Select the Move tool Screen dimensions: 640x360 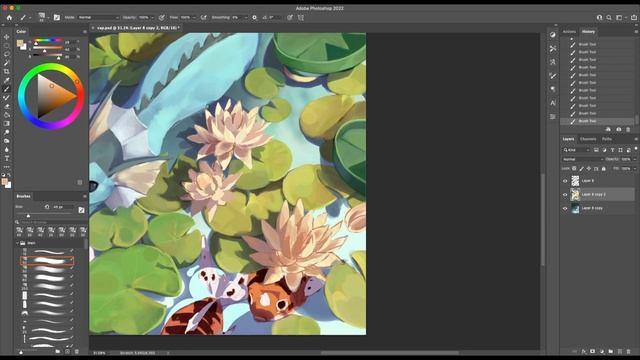tap(7, 37)
